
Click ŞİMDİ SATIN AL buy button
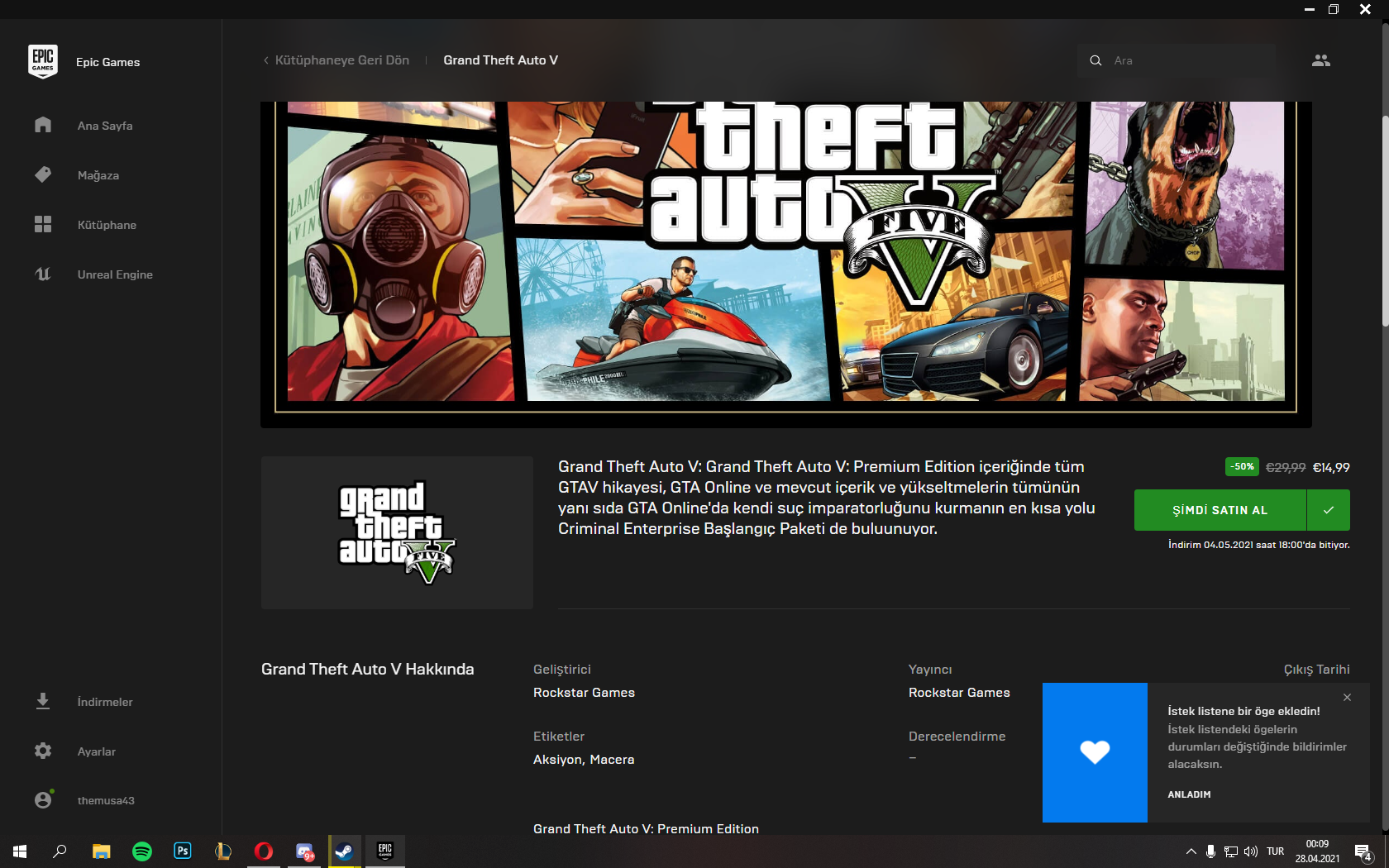tap(1220, 510)
